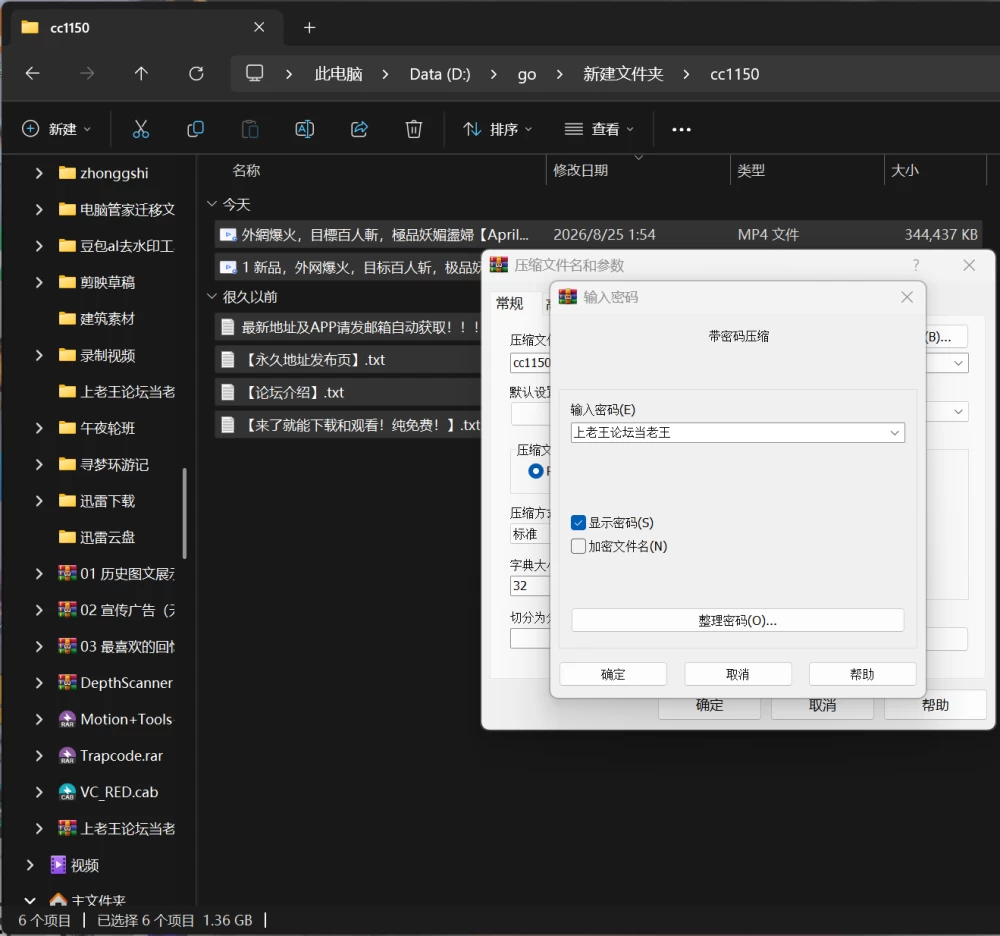
Task: Click the 取消 button of 压缩文件名和参数 dialog
Action: point(822,706)
